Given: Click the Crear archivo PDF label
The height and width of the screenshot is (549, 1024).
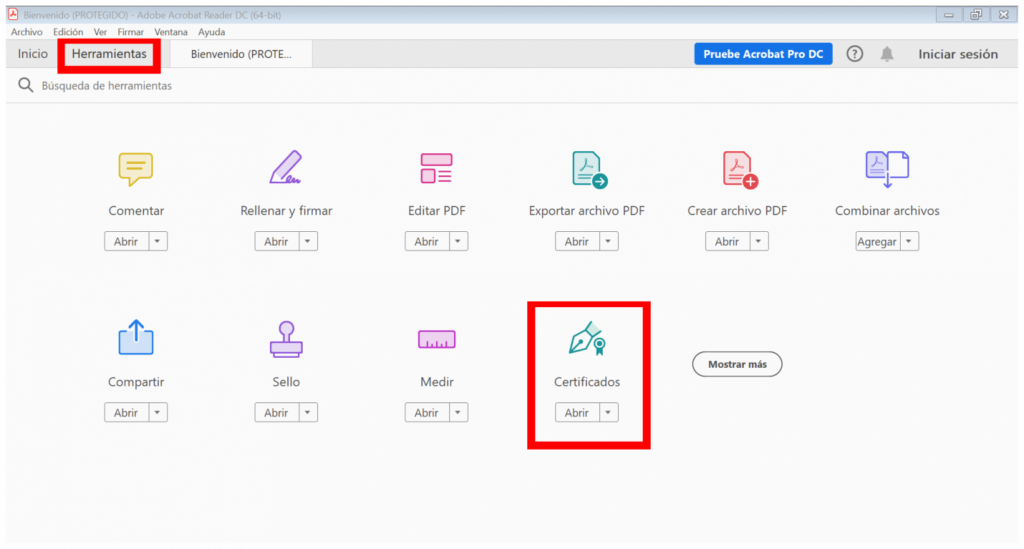Looking at the screenshot, I should click(x=737, y=211).
